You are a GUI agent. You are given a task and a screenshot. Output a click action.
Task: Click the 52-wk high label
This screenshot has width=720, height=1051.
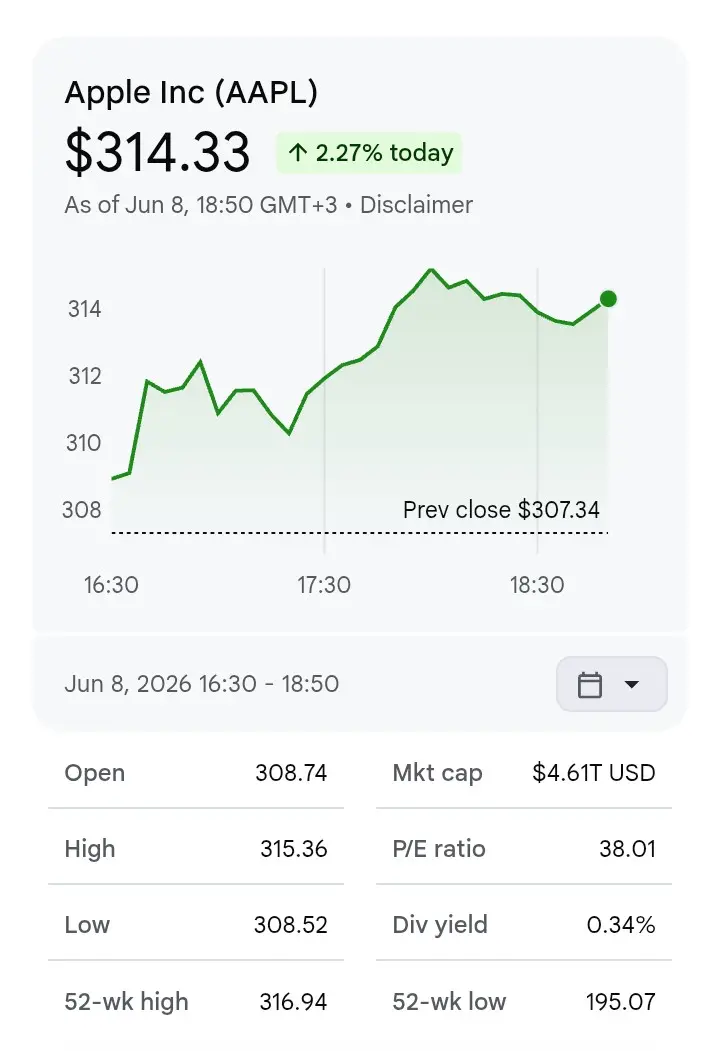coord(126,1002)
